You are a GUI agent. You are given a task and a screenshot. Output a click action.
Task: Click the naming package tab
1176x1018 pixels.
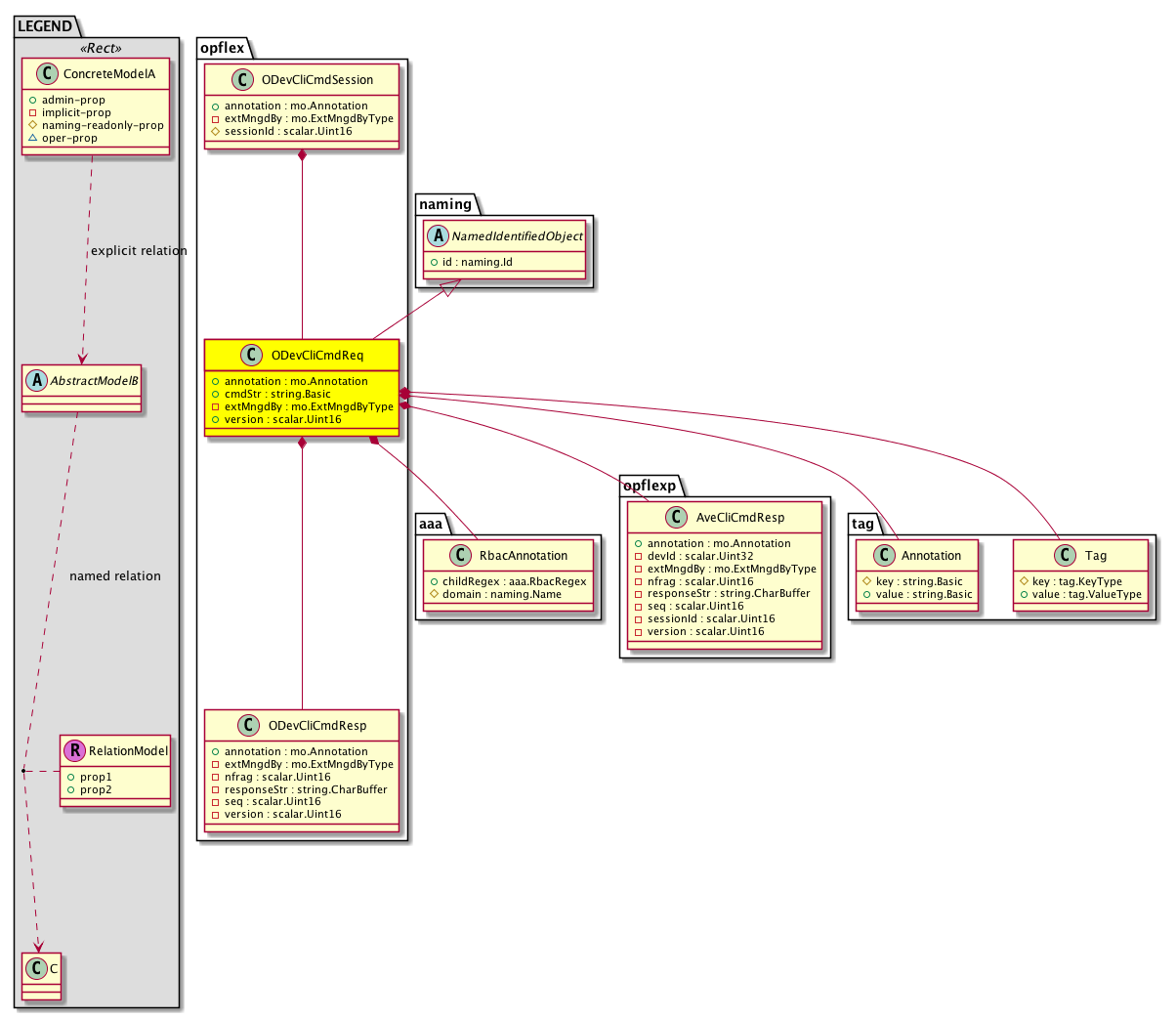point(445,204)
